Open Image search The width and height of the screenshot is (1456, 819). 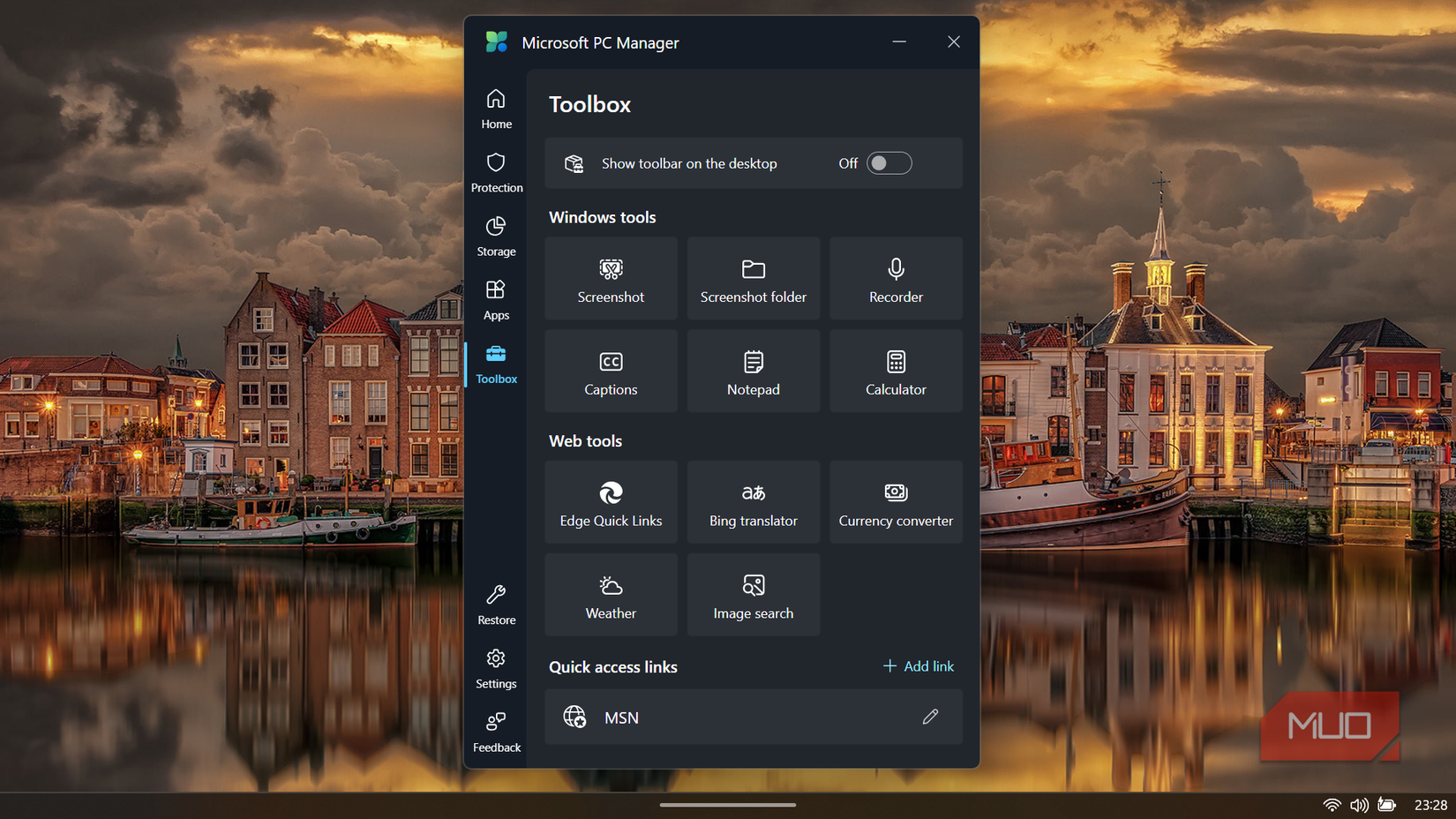[753, 594]
